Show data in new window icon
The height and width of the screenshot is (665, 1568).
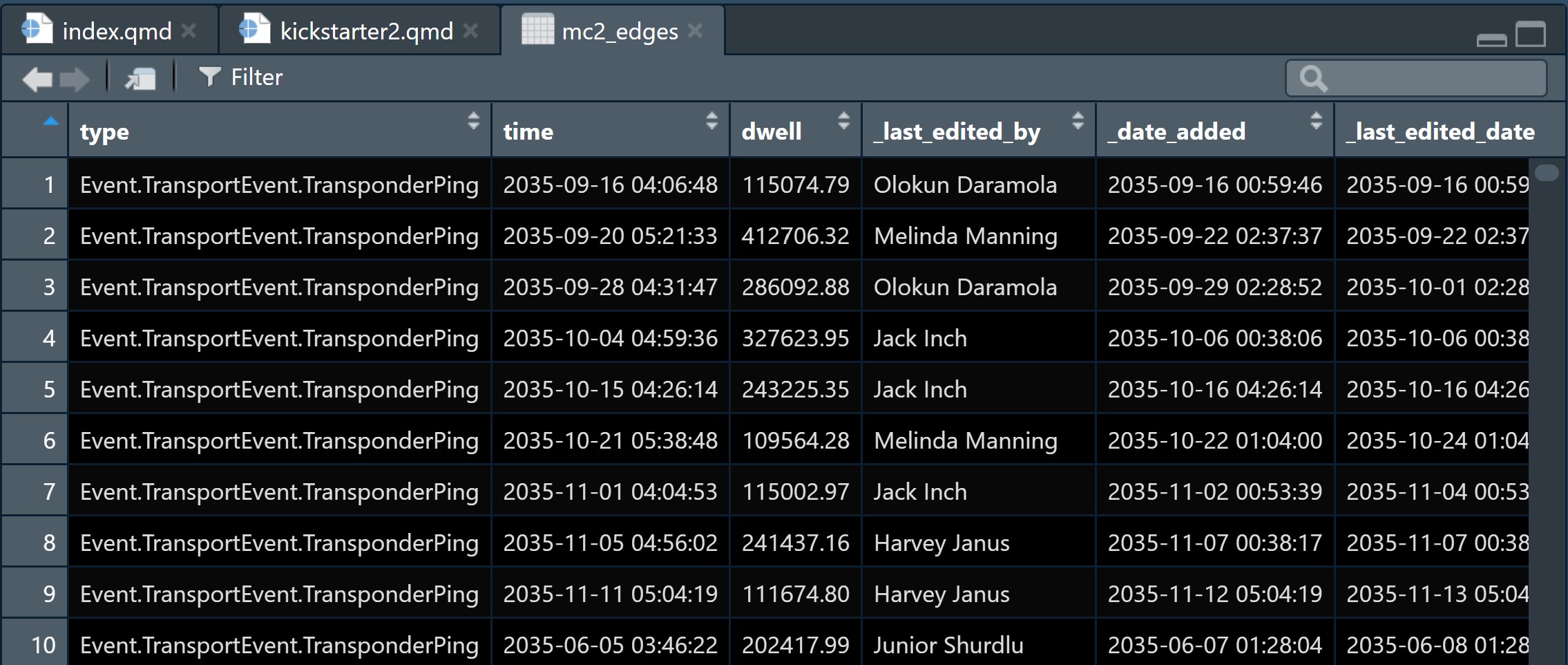pos(140,79)
